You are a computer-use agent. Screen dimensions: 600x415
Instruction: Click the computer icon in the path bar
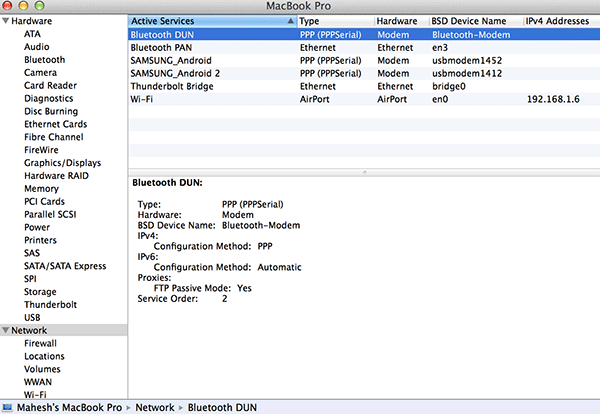tap(8, 408)
